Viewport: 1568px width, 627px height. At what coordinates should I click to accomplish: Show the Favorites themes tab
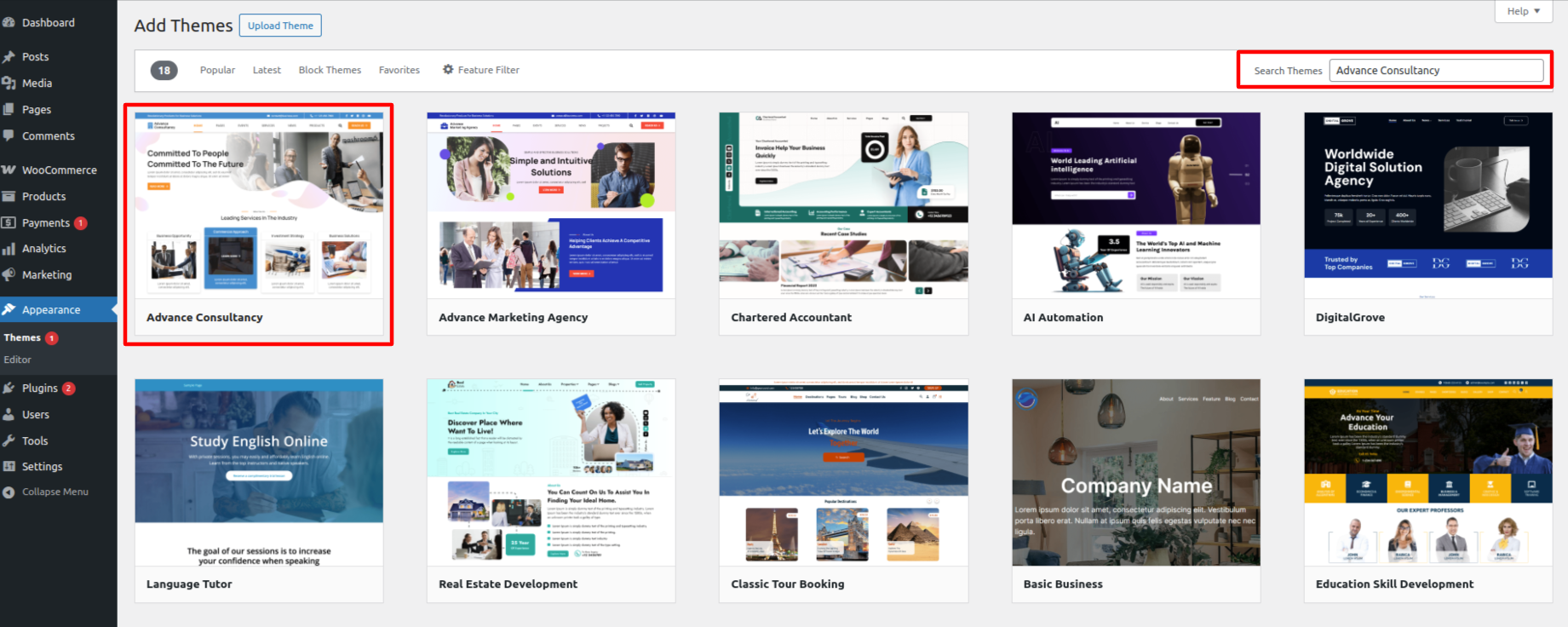pyautogui.click(x=399, y=70)
